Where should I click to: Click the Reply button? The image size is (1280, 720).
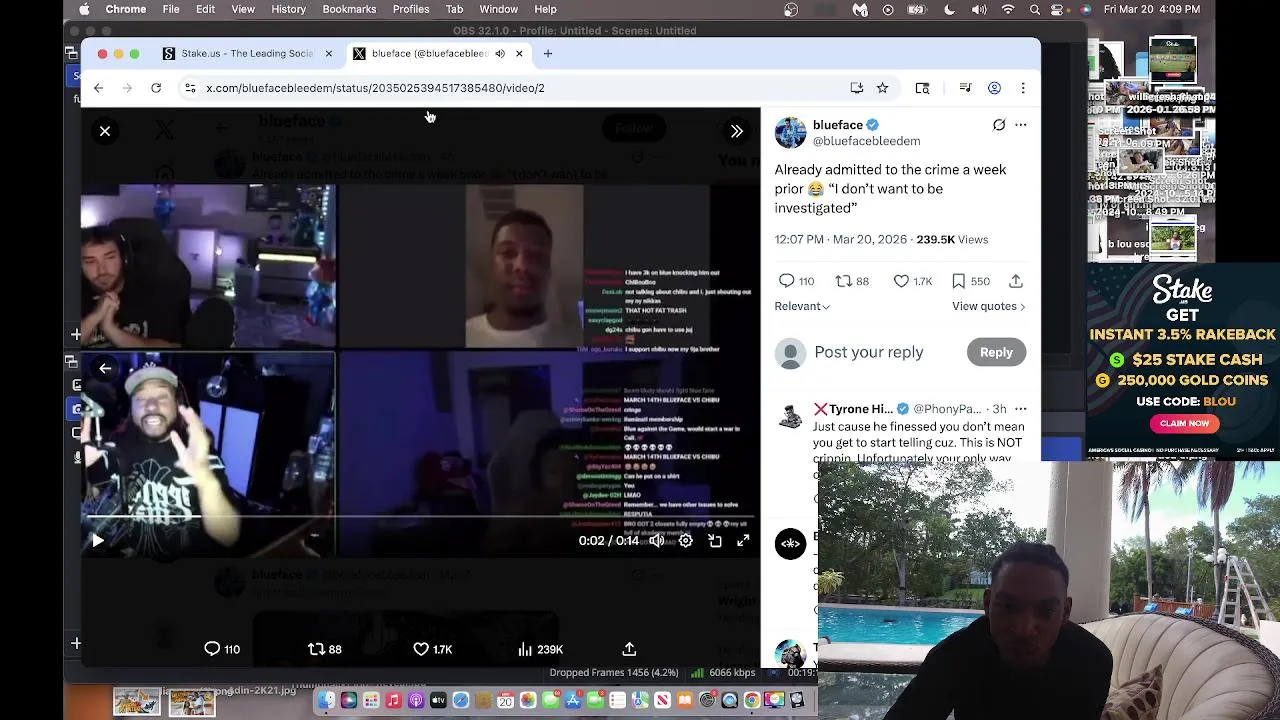(x=996, y=352)
